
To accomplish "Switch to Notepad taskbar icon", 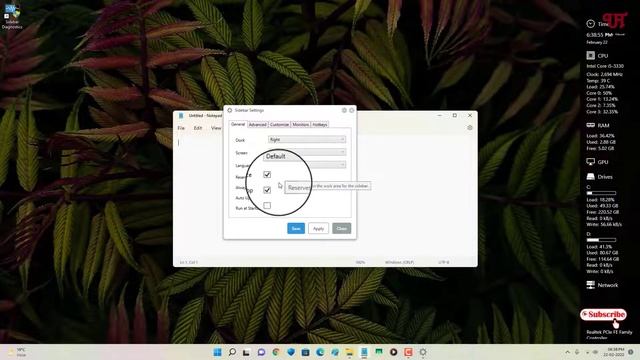I will click(364, 352).
